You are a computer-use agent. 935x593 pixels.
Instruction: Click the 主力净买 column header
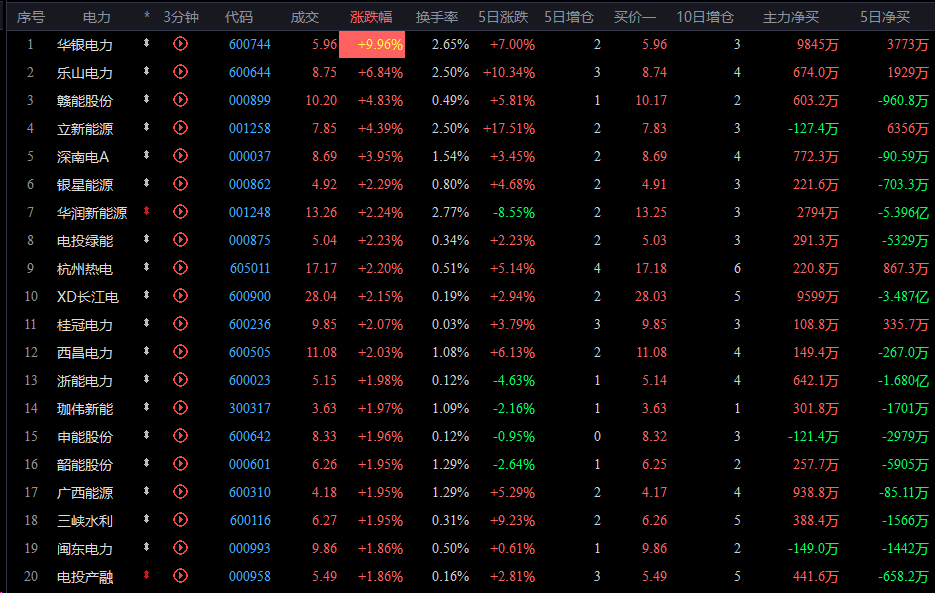click(791, 17)
